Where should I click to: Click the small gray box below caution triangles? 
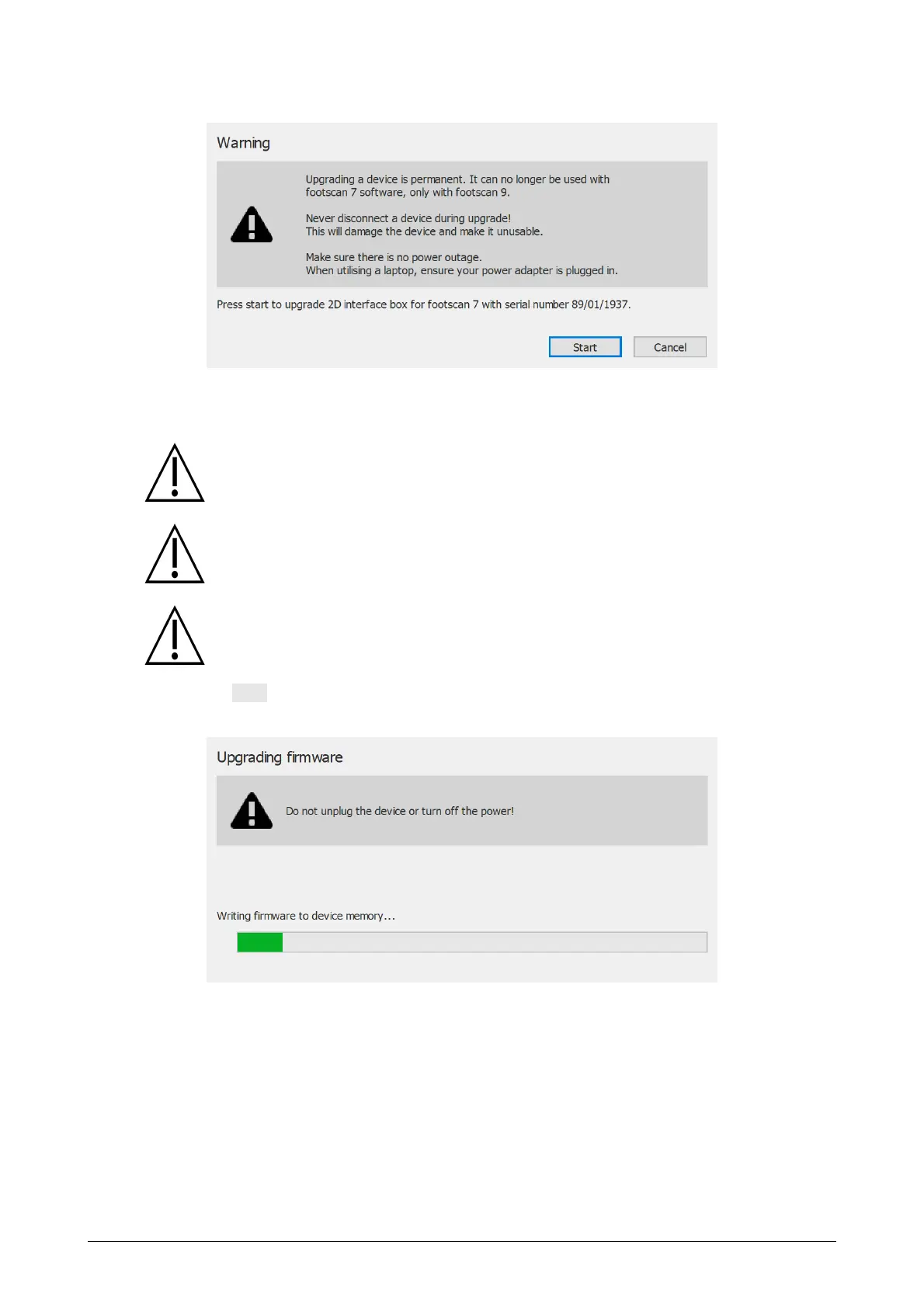249,693
